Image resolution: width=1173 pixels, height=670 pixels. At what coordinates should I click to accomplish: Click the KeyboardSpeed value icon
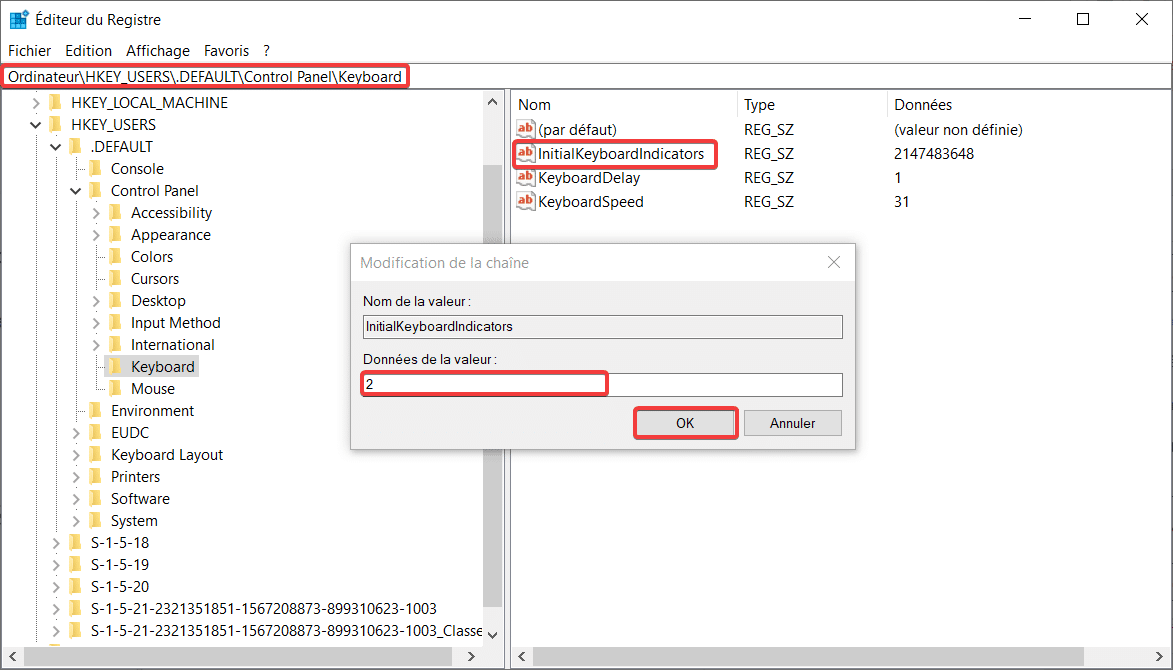tap(526, 202)
